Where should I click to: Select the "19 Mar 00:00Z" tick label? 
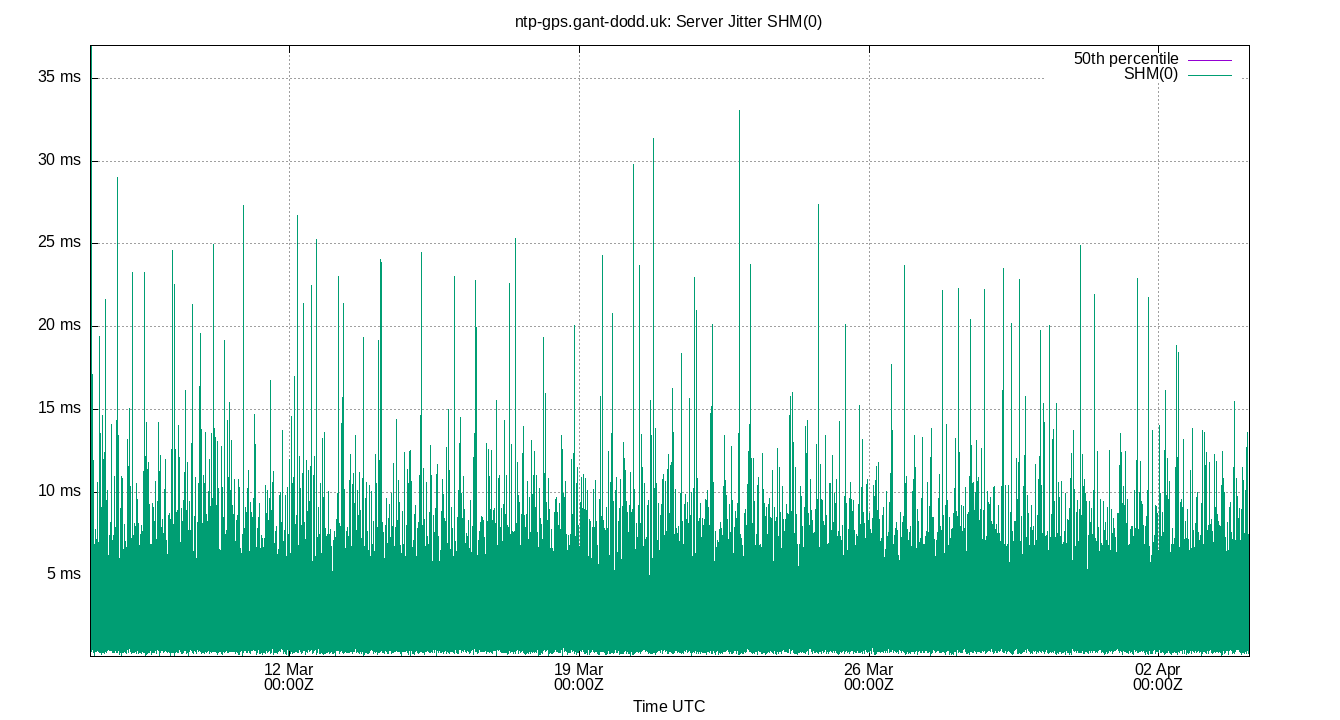tap(578, 677)
